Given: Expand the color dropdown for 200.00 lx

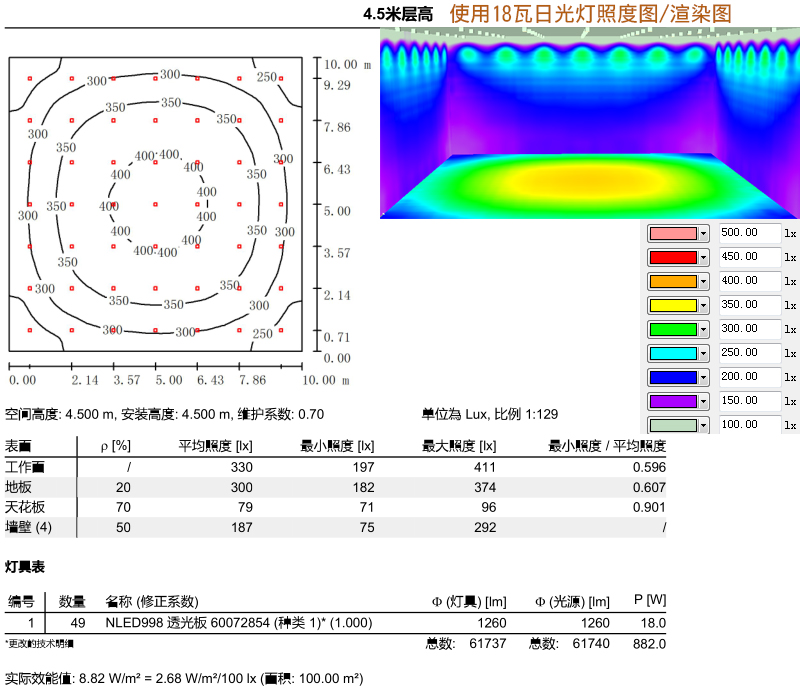Looking at the screenshot, I should [704, 378].
